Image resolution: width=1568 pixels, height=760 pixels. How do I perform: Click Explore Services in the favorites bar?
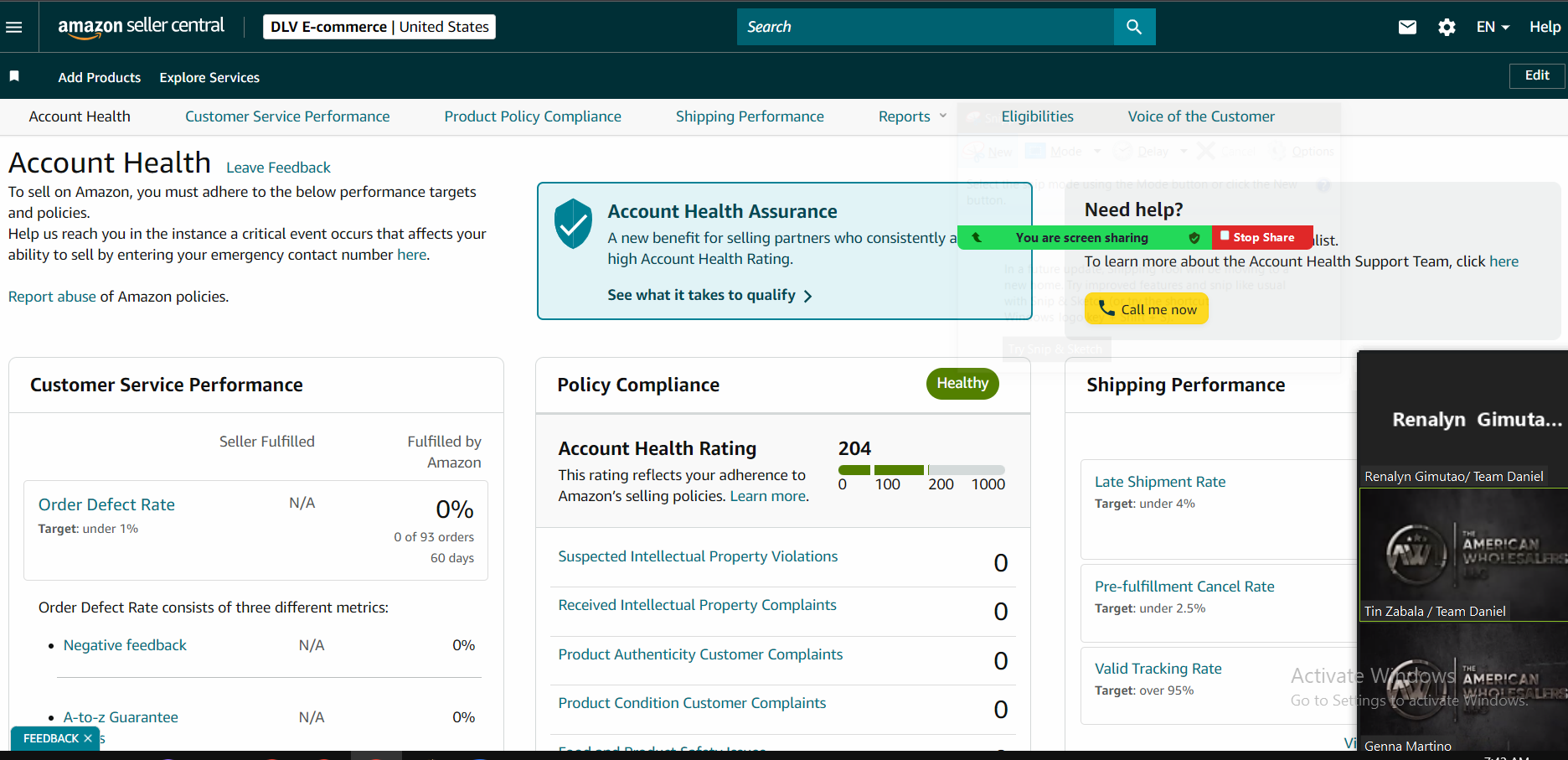point(209,77)
